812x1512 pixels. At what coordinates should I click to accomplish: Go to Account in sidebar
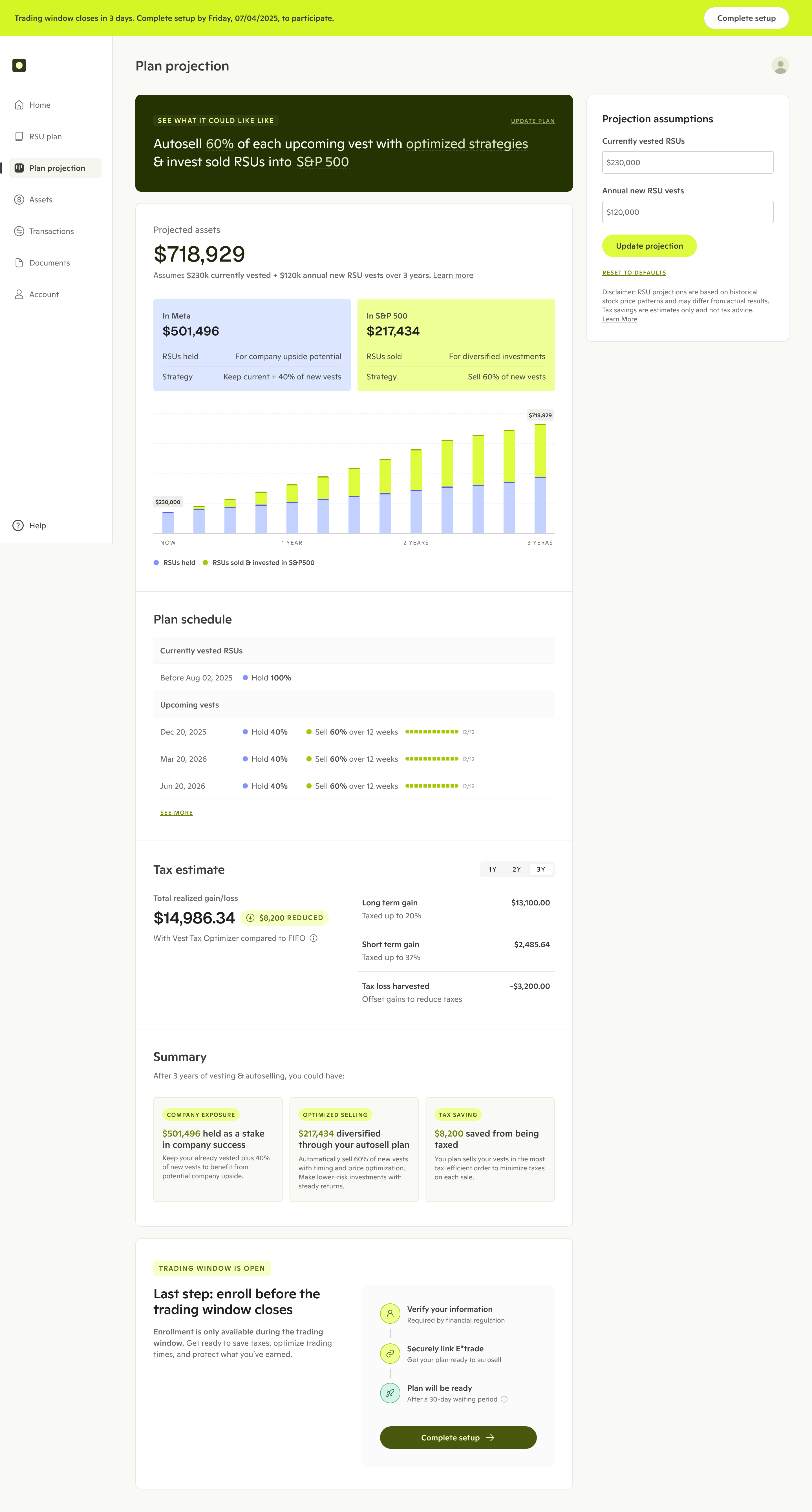tap(44, 295)
